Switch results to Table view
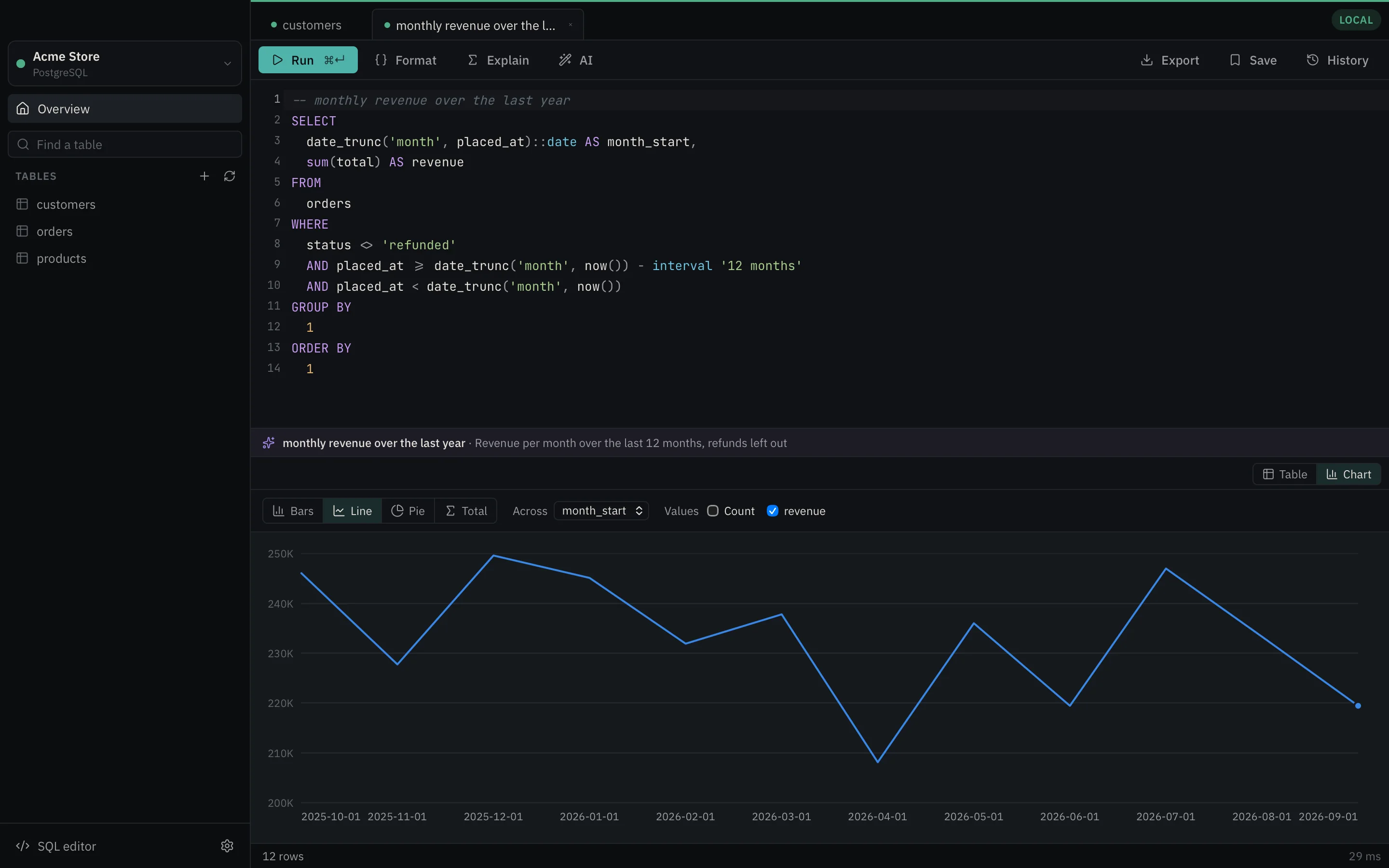This screenshot has width=1389, height=868. click(1285, 474)
